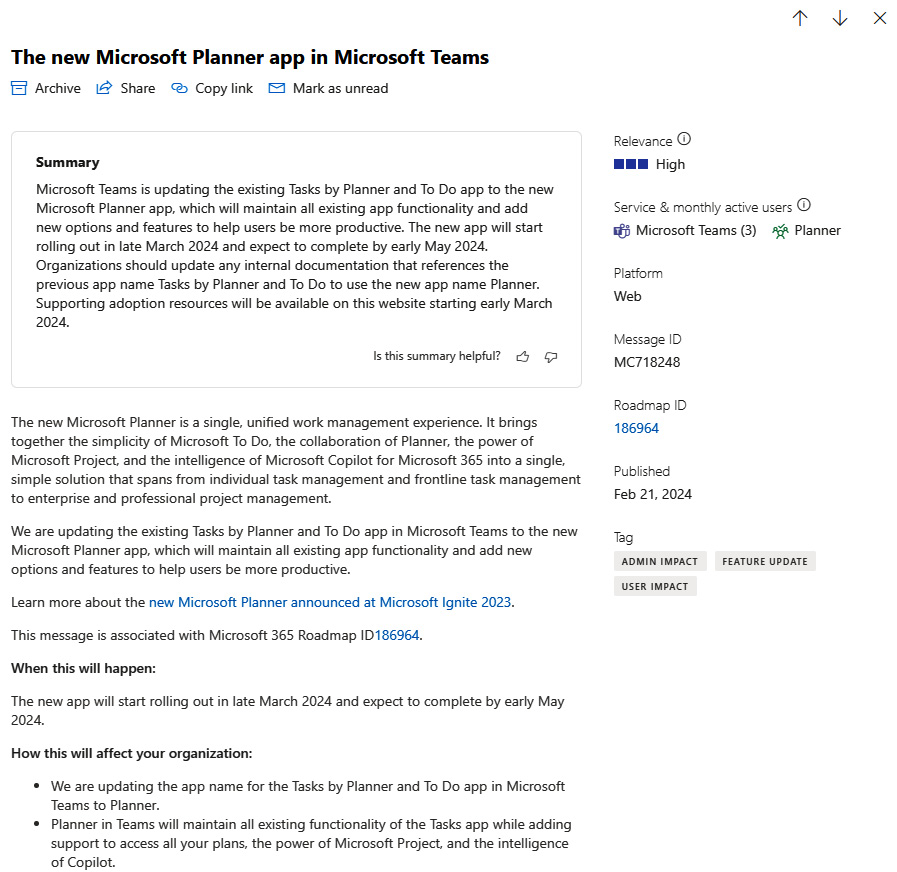
Task: Click the Copy link label
Action: coord(224,89)
